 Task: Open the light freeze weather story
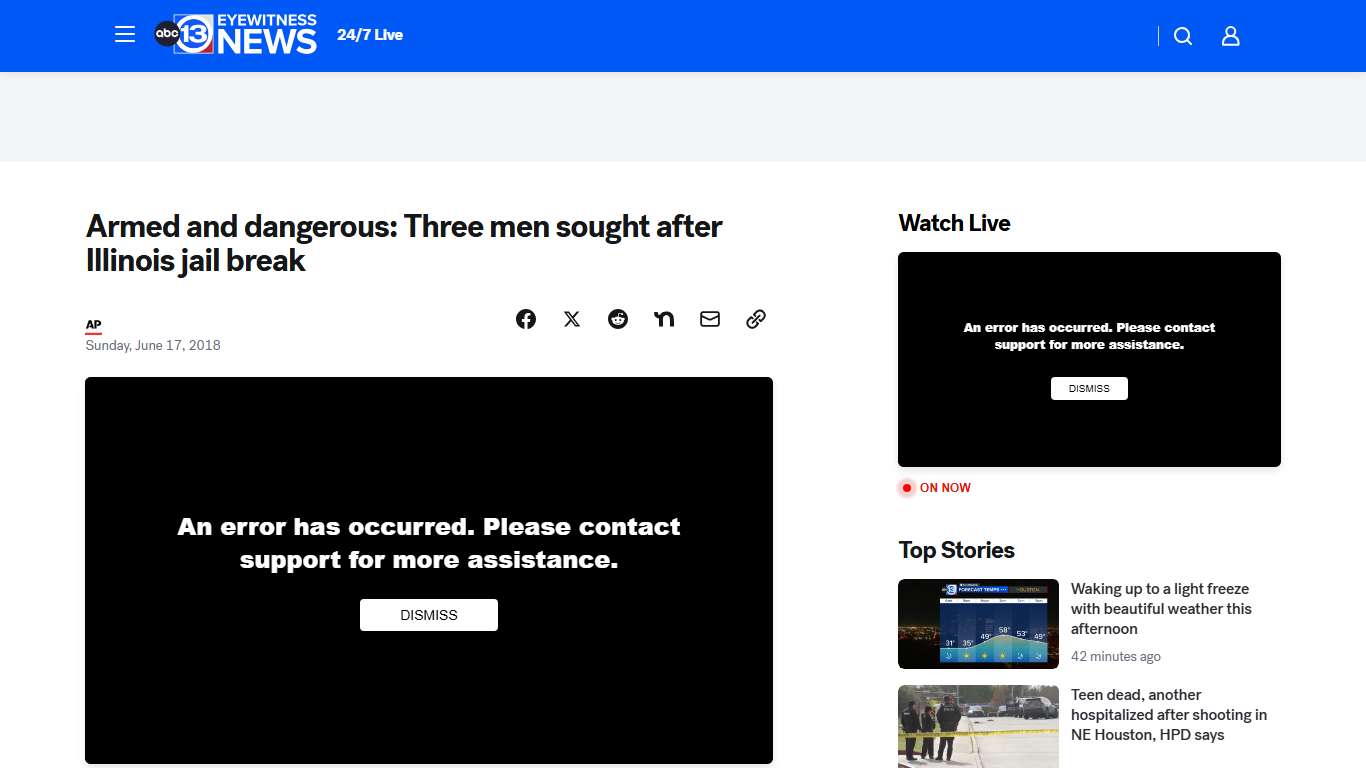pyautogui.click(x=1161, y=608)
